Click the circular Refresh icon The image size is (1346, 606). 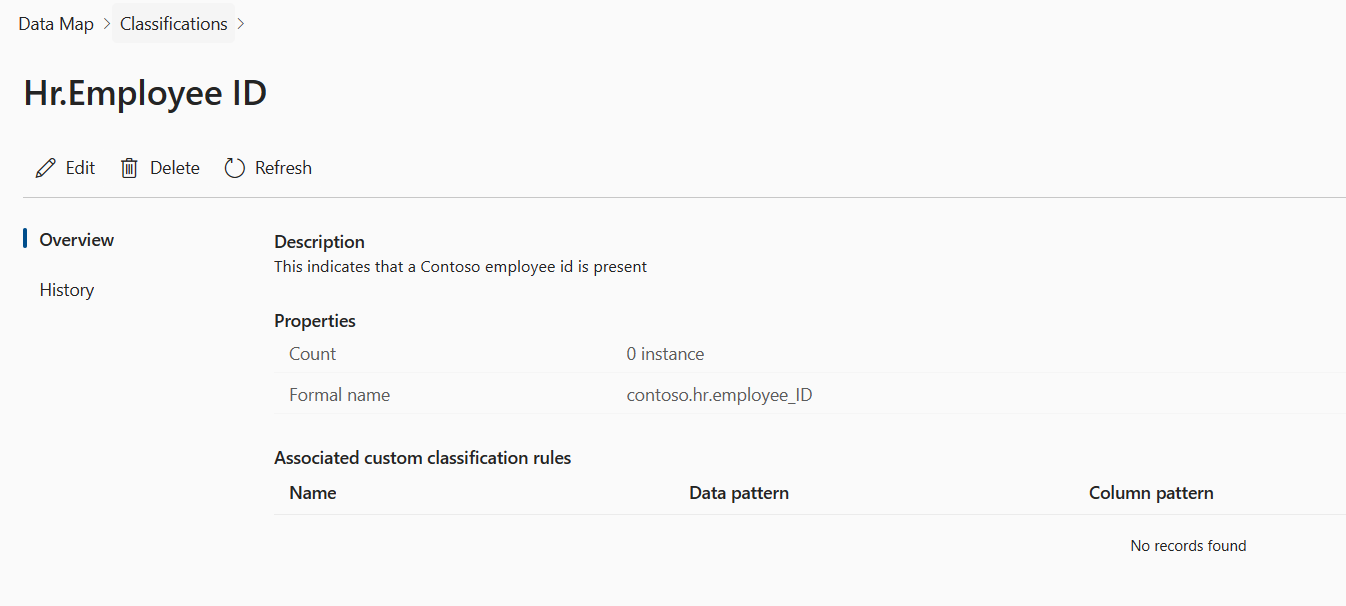tap(234, 168)
